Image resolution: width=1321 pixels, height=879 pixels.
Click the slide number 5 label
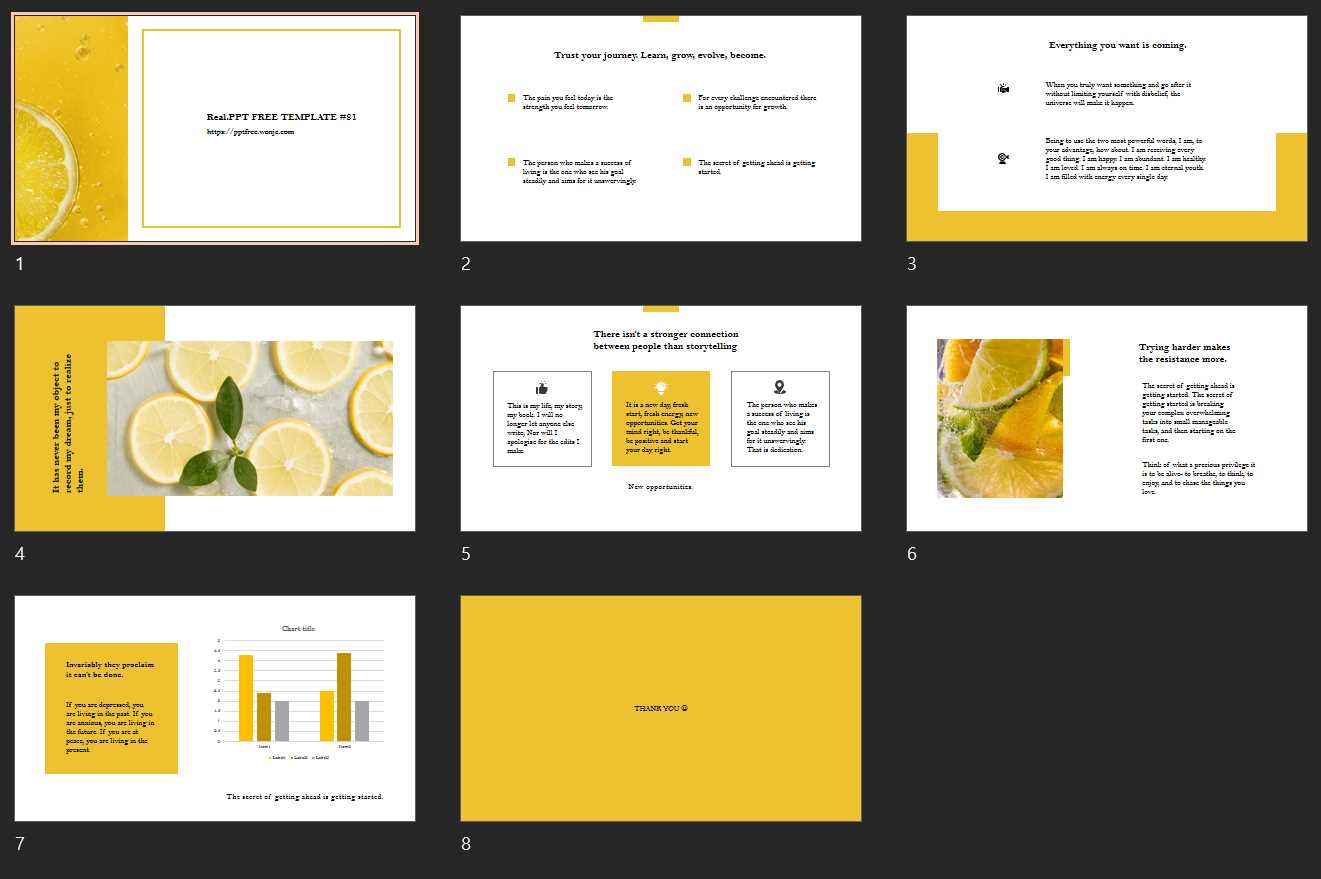pos(465,554)
